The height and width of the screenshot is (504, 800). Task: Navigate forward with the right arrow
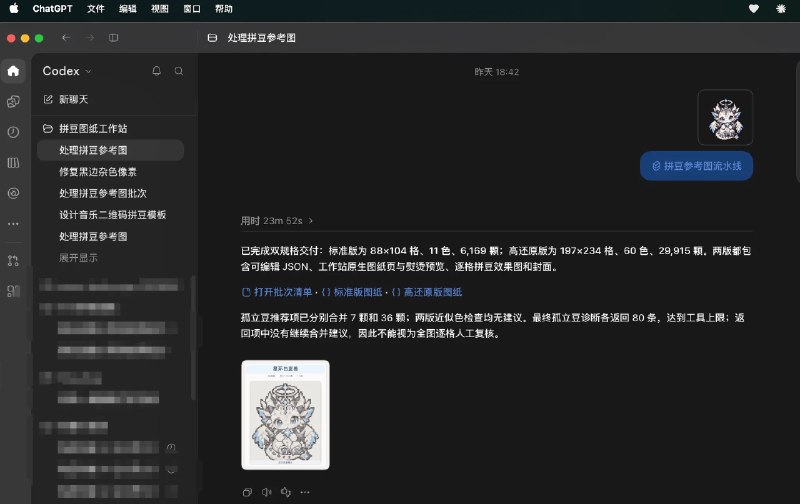90,38
